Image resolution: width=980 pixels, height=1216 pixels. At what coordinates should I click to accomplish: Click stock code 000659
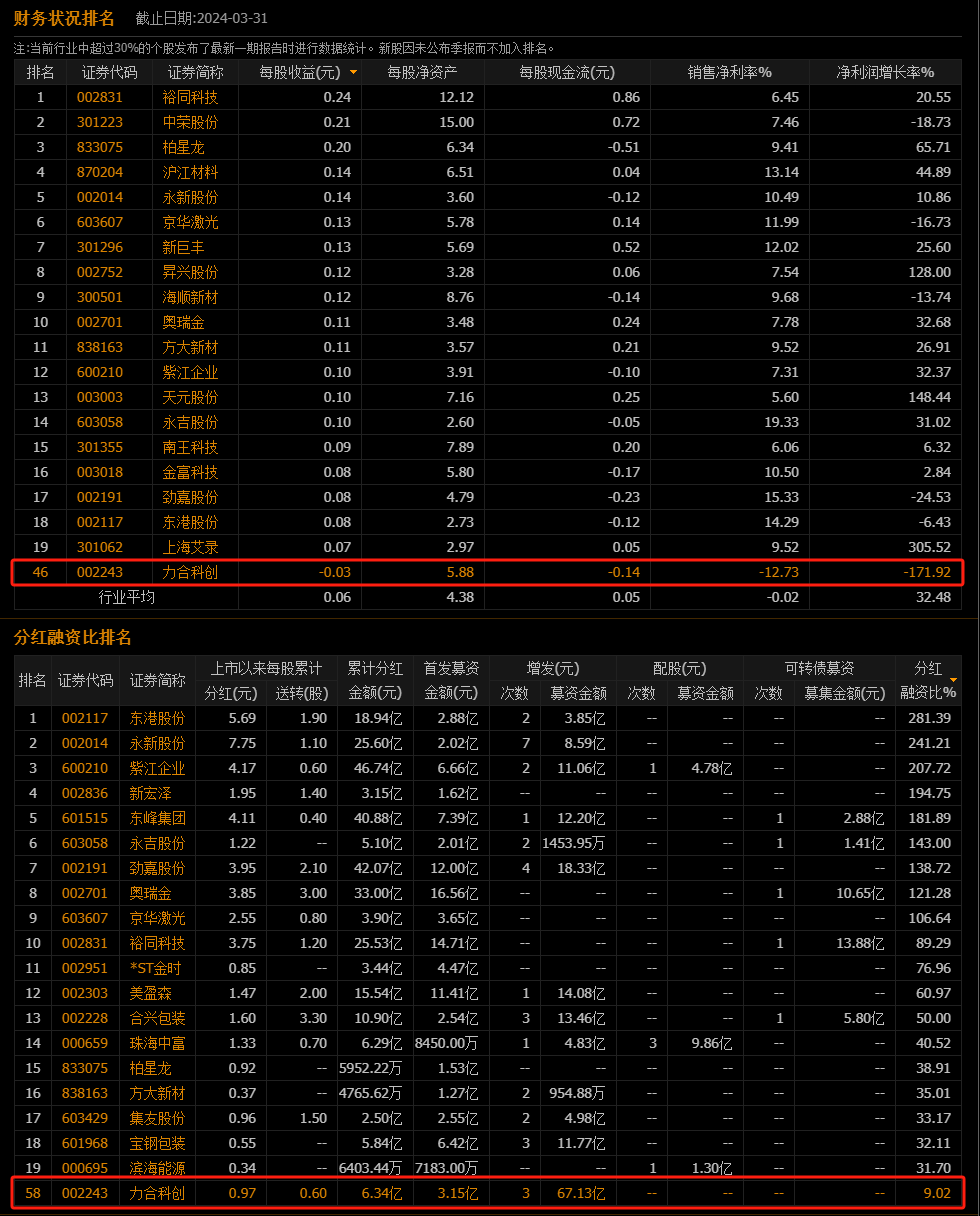85,1043
